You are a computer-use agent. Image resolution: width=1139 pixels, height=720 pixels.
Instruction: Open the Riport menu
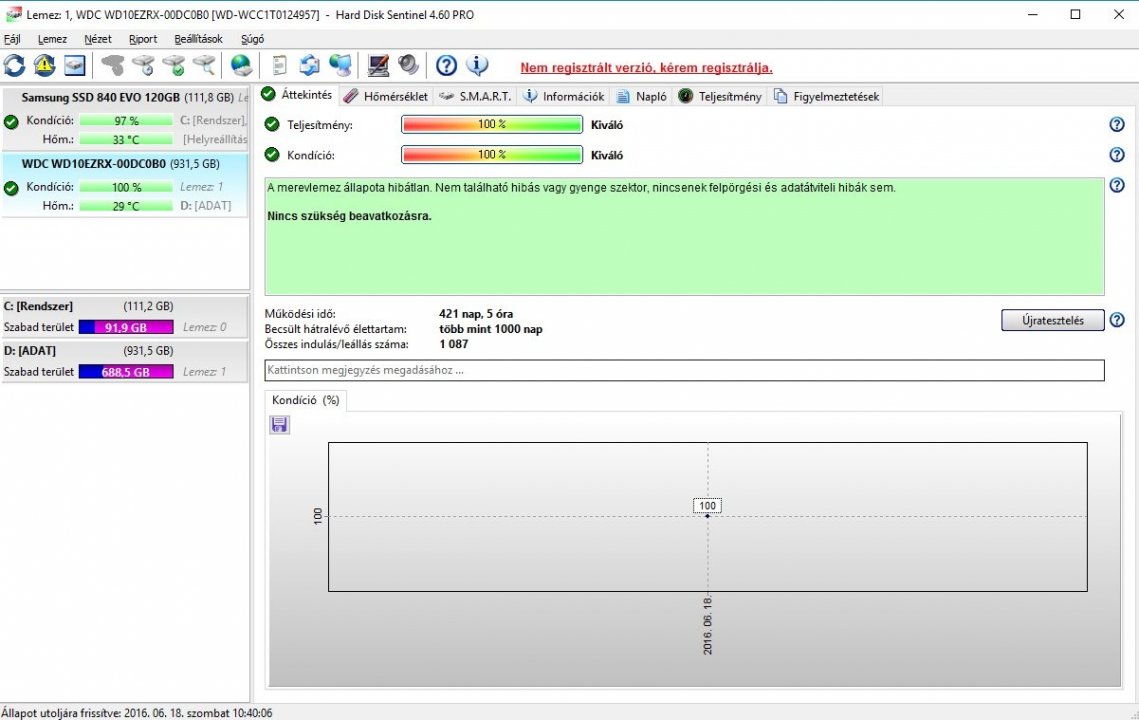point(143,39)
